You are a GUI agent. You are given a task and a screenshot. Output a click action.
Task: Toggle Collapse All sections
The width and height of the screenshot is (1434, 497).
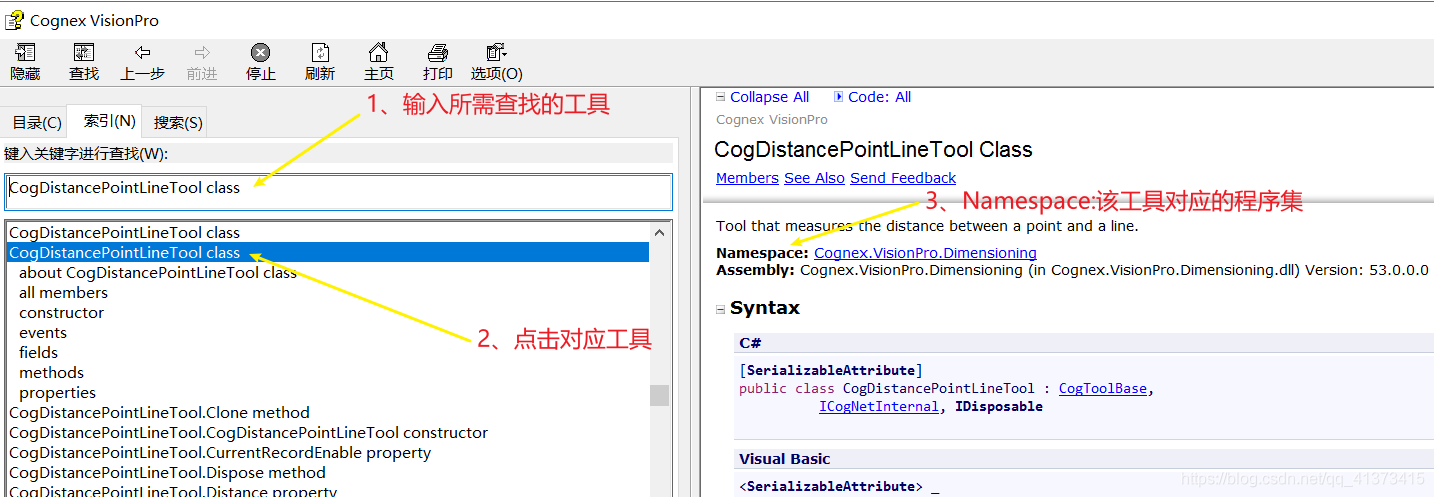tap(763, 97)
